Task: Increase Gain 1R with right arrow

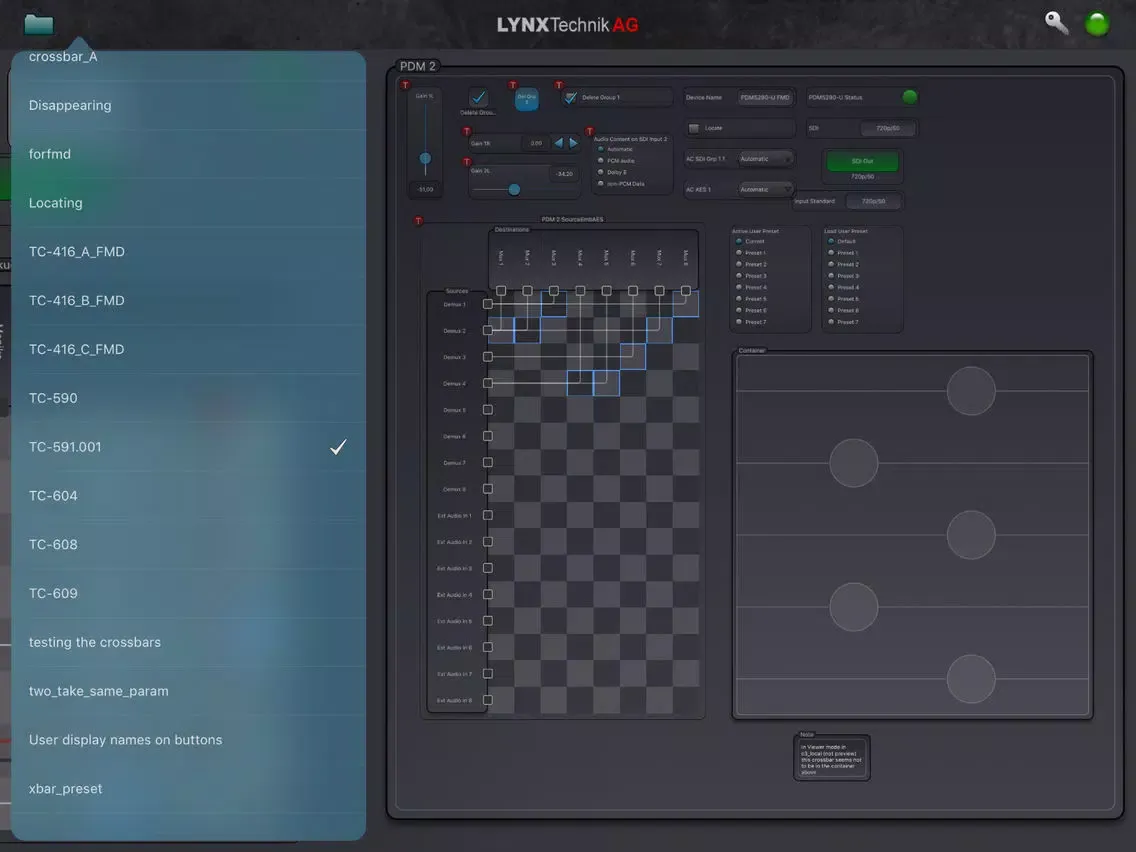Action: [574, 143]
